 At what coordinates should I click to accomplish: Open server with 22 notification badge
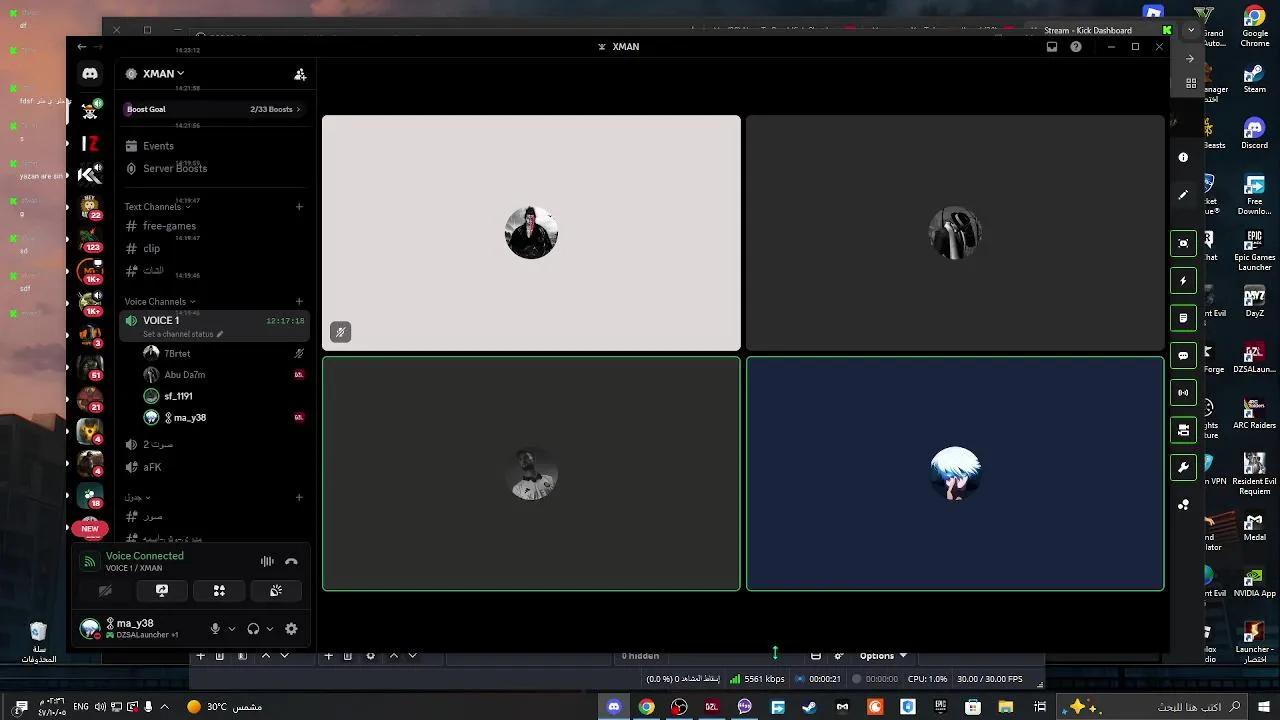tap(91, 207)
